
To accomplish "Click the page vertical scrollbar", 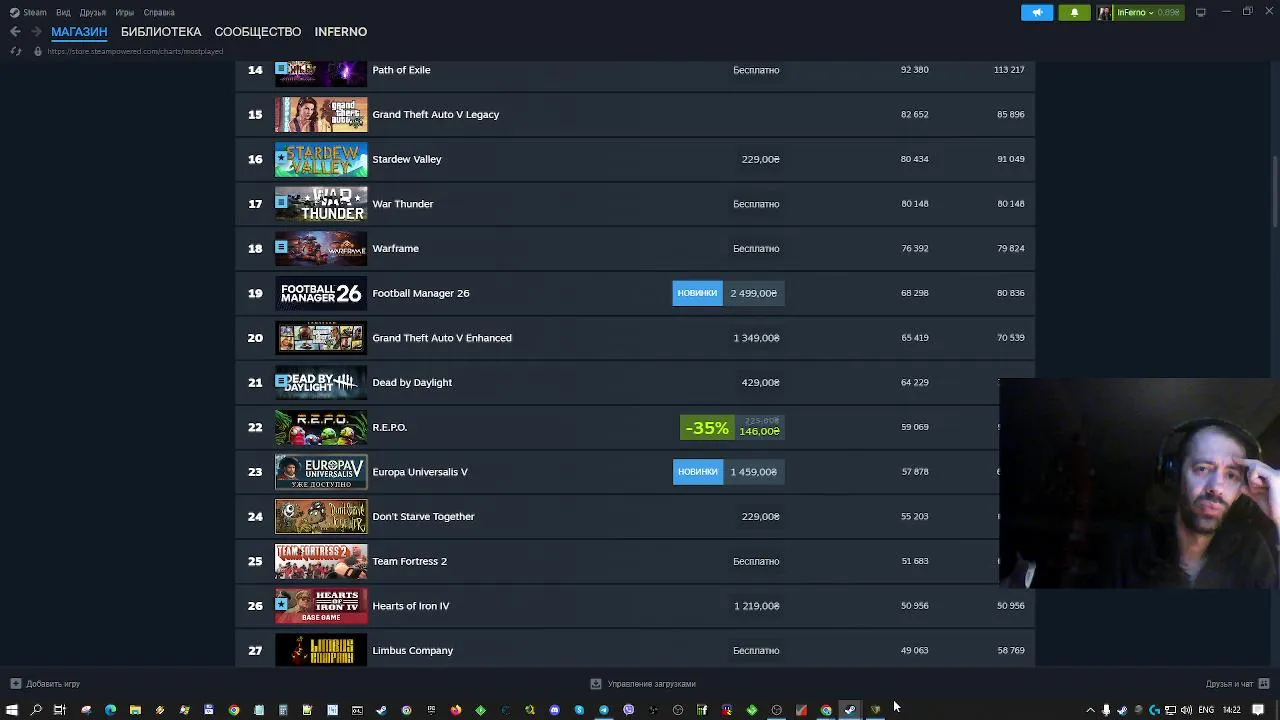I will tap(1274, 190).
